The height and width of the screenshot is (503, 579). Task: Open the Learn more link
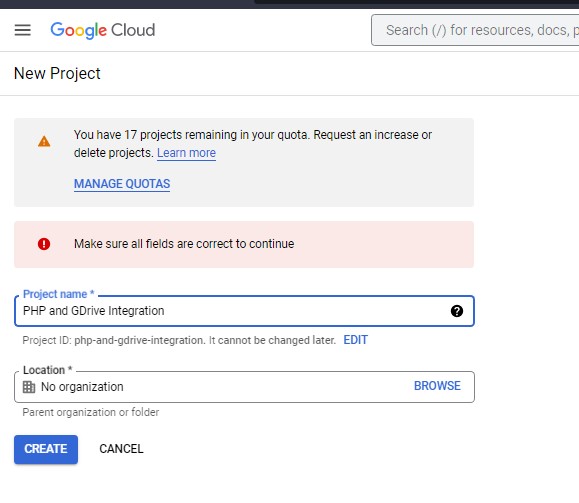(x=186, y=153)
